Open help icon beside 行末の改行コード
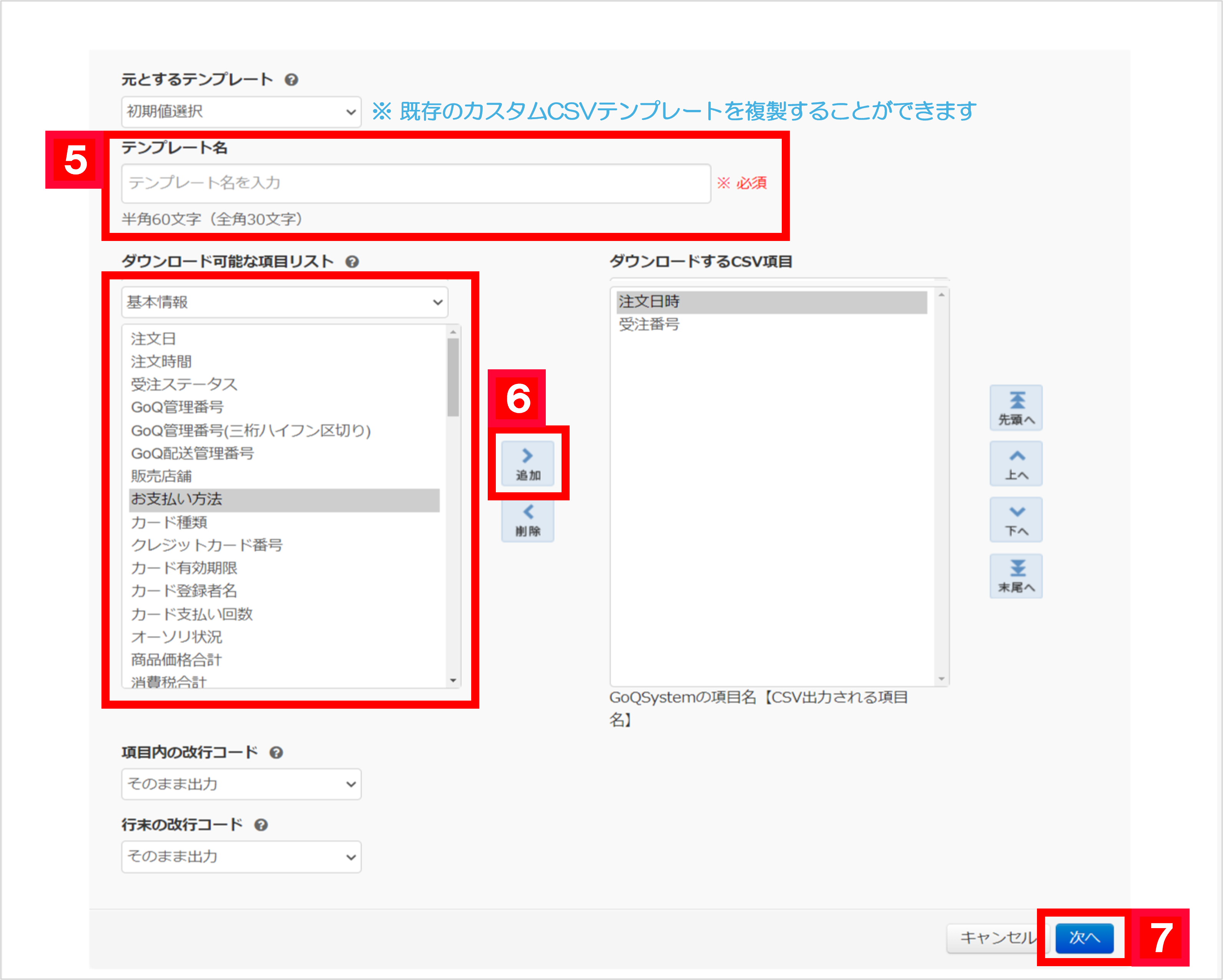The image size is (1223, 980). 261,825
